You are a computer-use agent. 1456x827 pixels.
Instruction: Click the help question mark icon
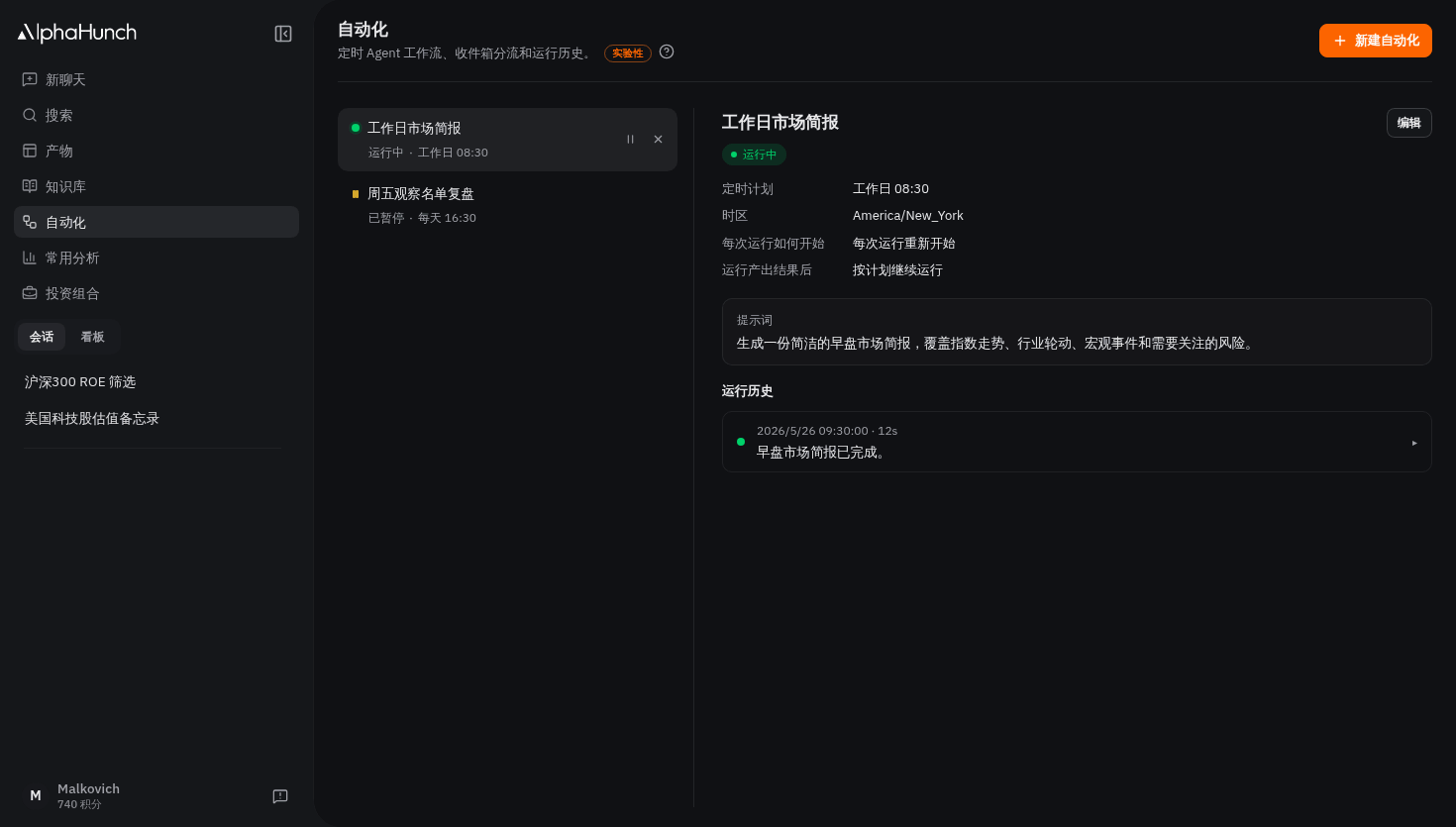(667, 52)
